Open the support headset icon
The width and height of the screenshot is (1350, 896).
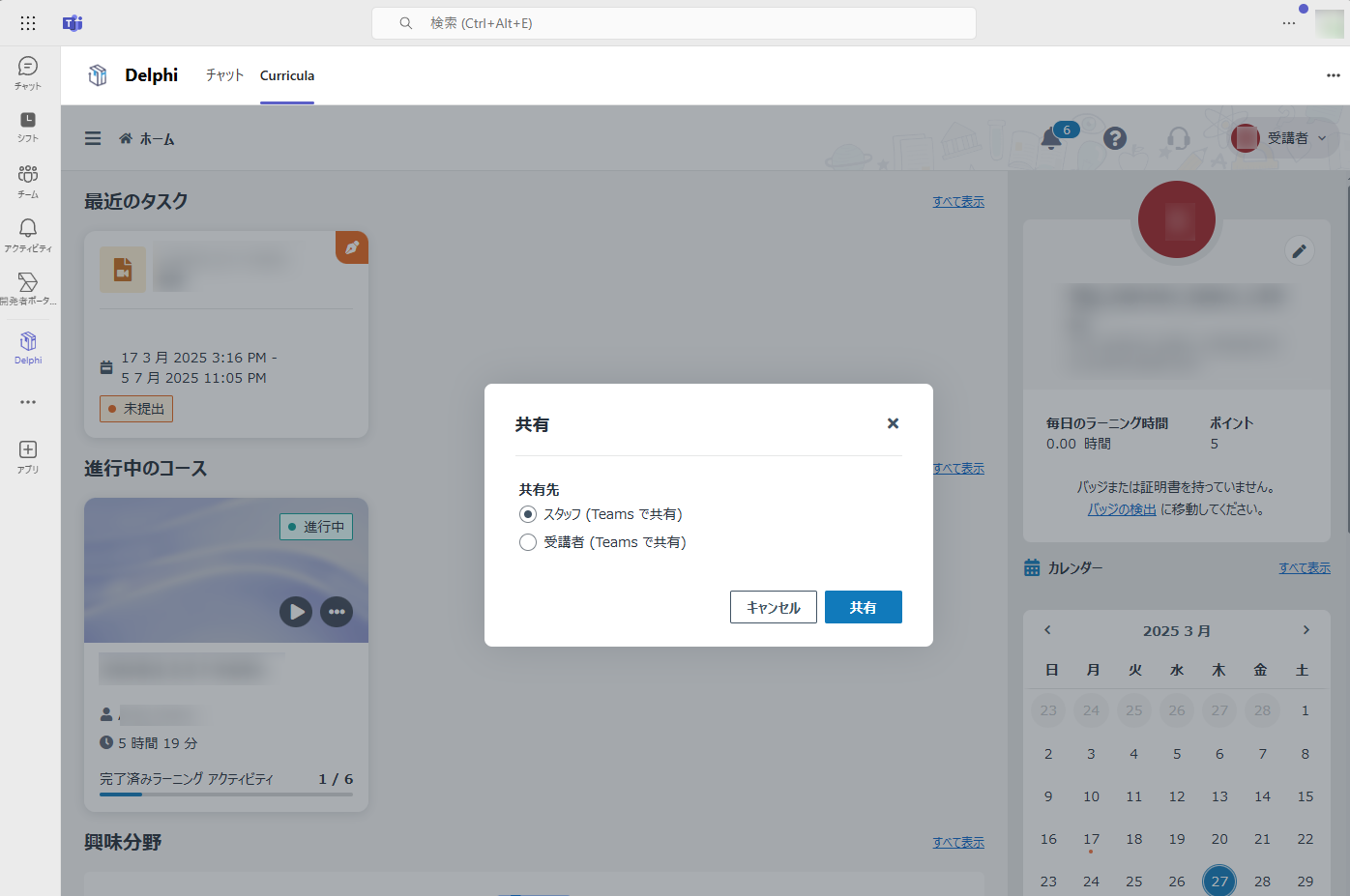(1178, 138)
